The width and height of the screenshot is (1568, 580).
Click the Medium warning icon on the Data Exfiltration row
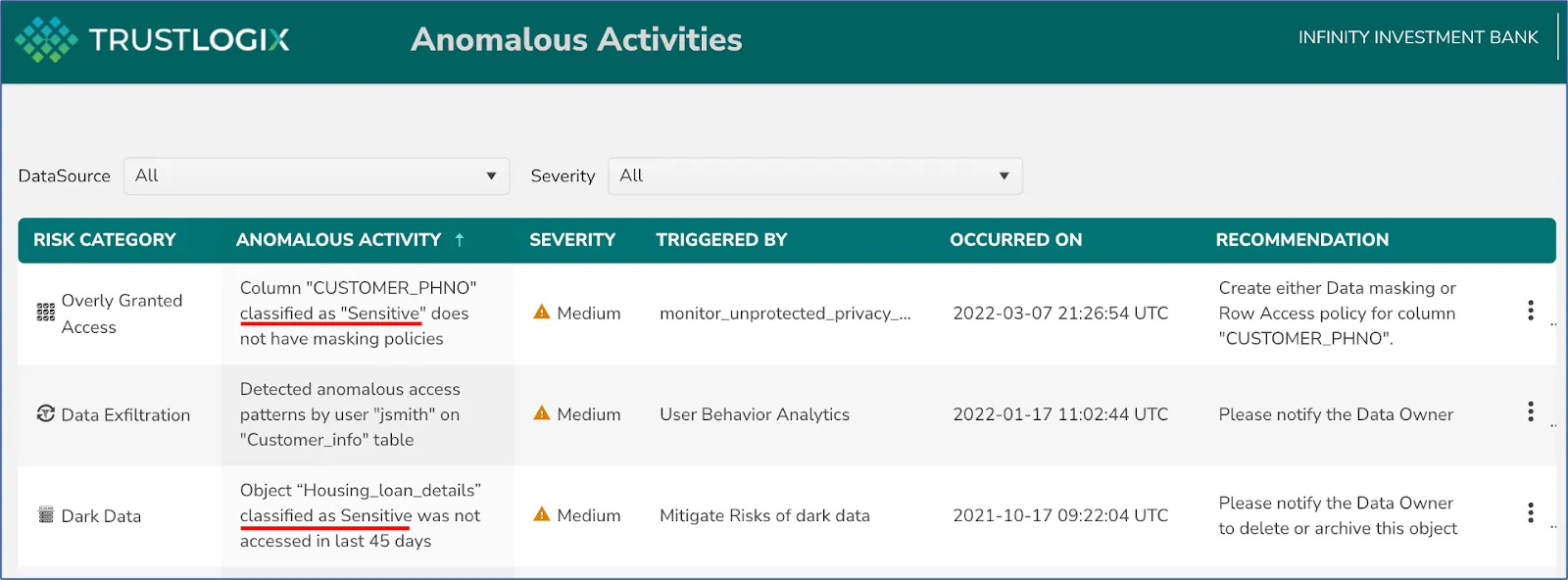click(x=542, y=413)
